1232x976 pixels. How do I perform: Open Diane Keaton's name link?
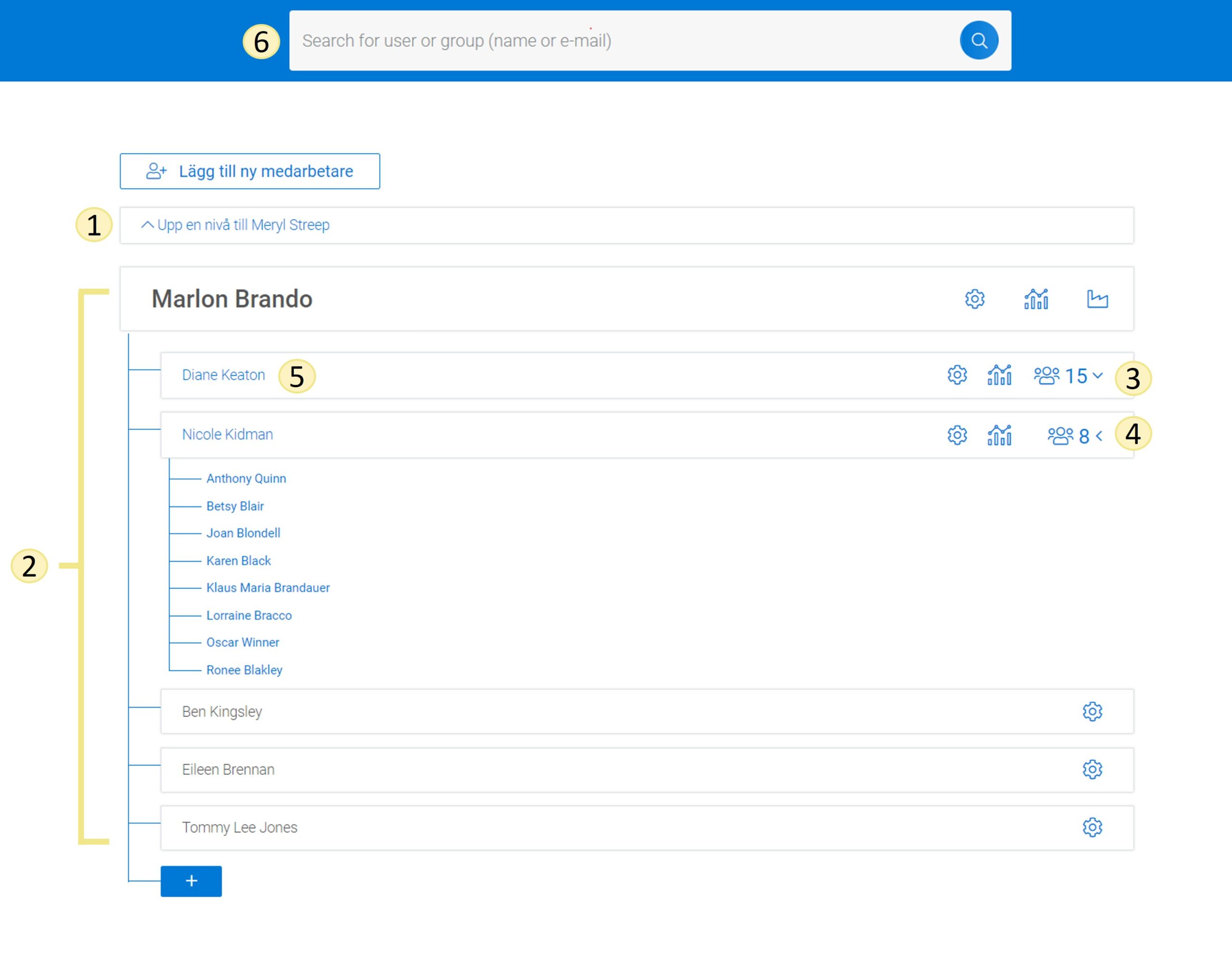[x=223, y=375]
